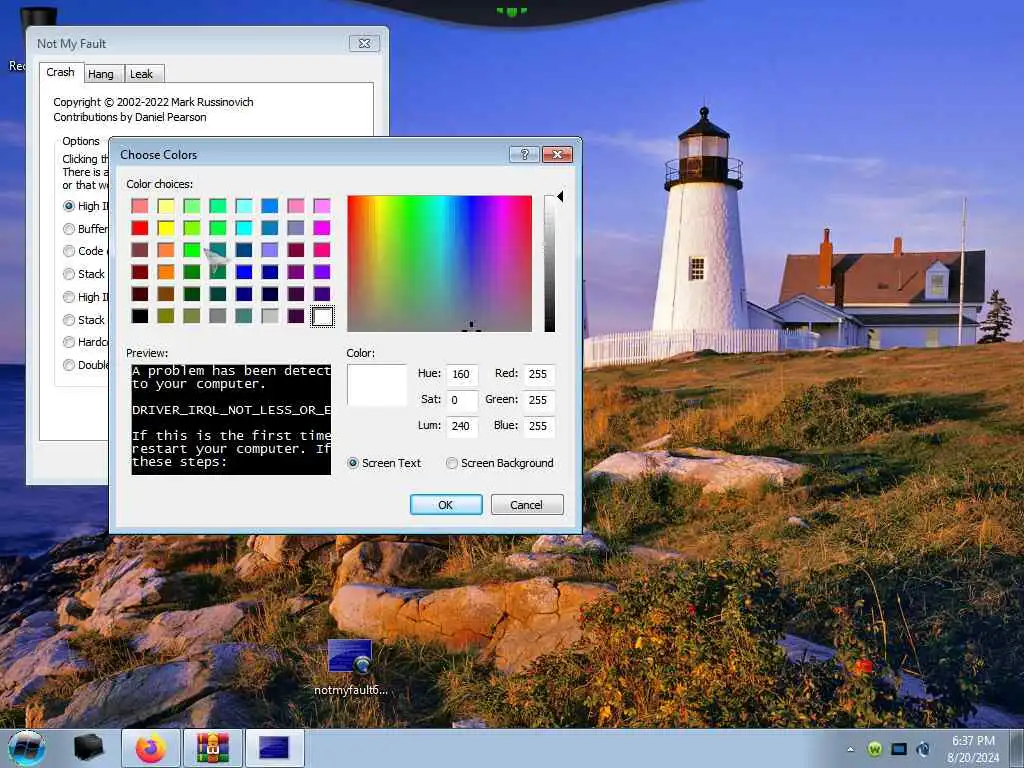This screenshot has height=768, width=1024.
Task: Pick the medium gray swatch in the bottom row
Action: tap(217, 316)
